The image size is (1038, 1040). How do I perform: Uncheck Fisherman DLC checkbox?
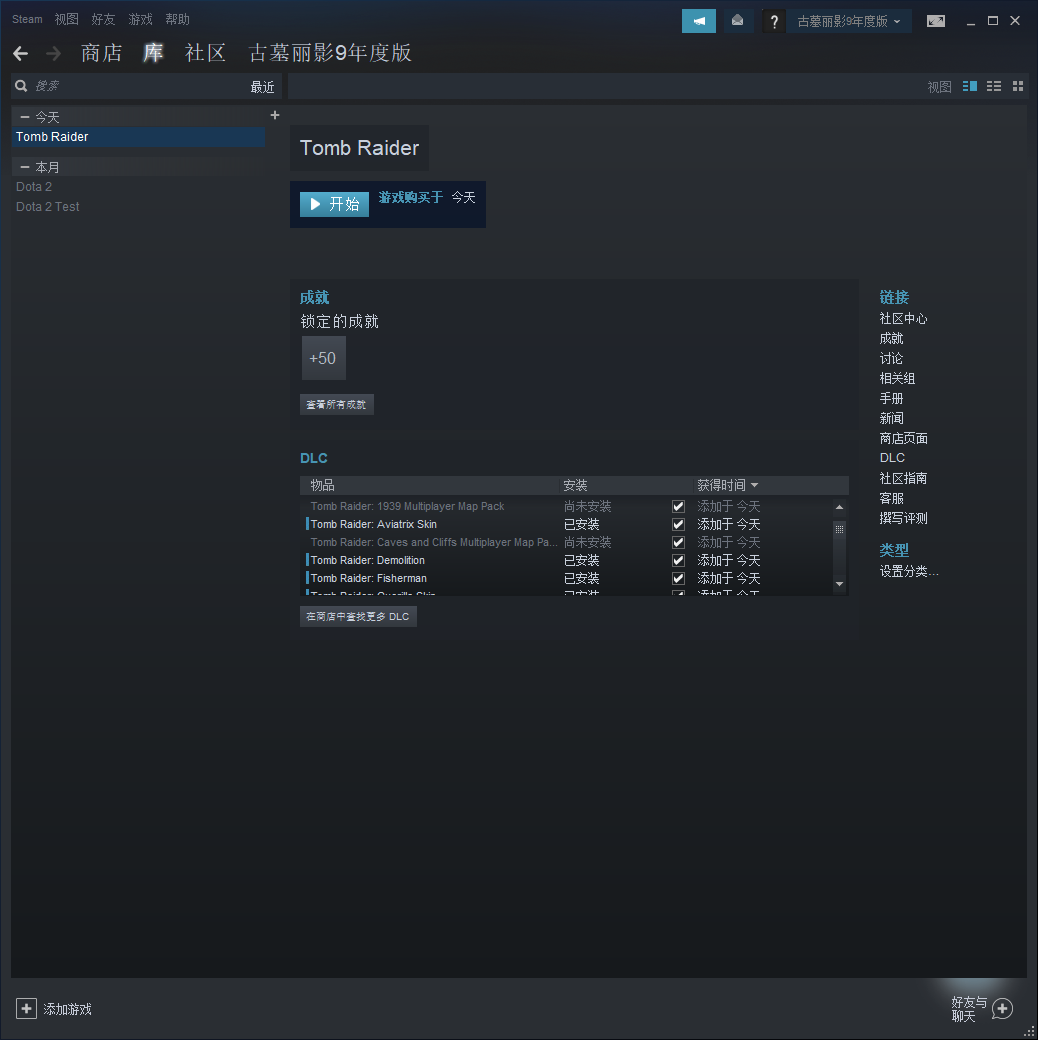tap(678, 578)
